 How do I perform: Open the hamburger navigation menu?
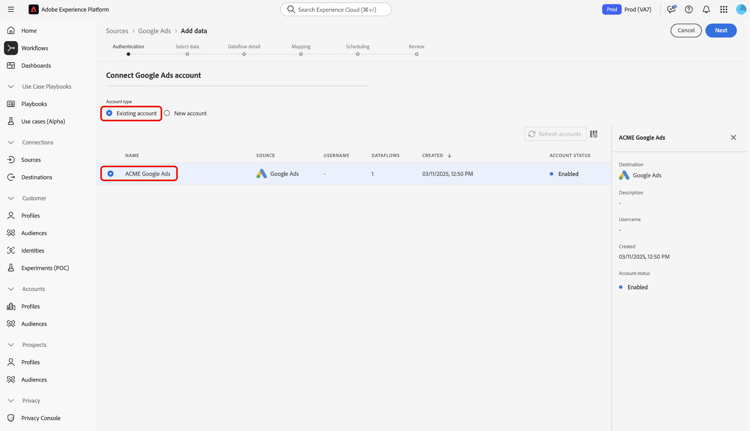(x=11, y=9)
